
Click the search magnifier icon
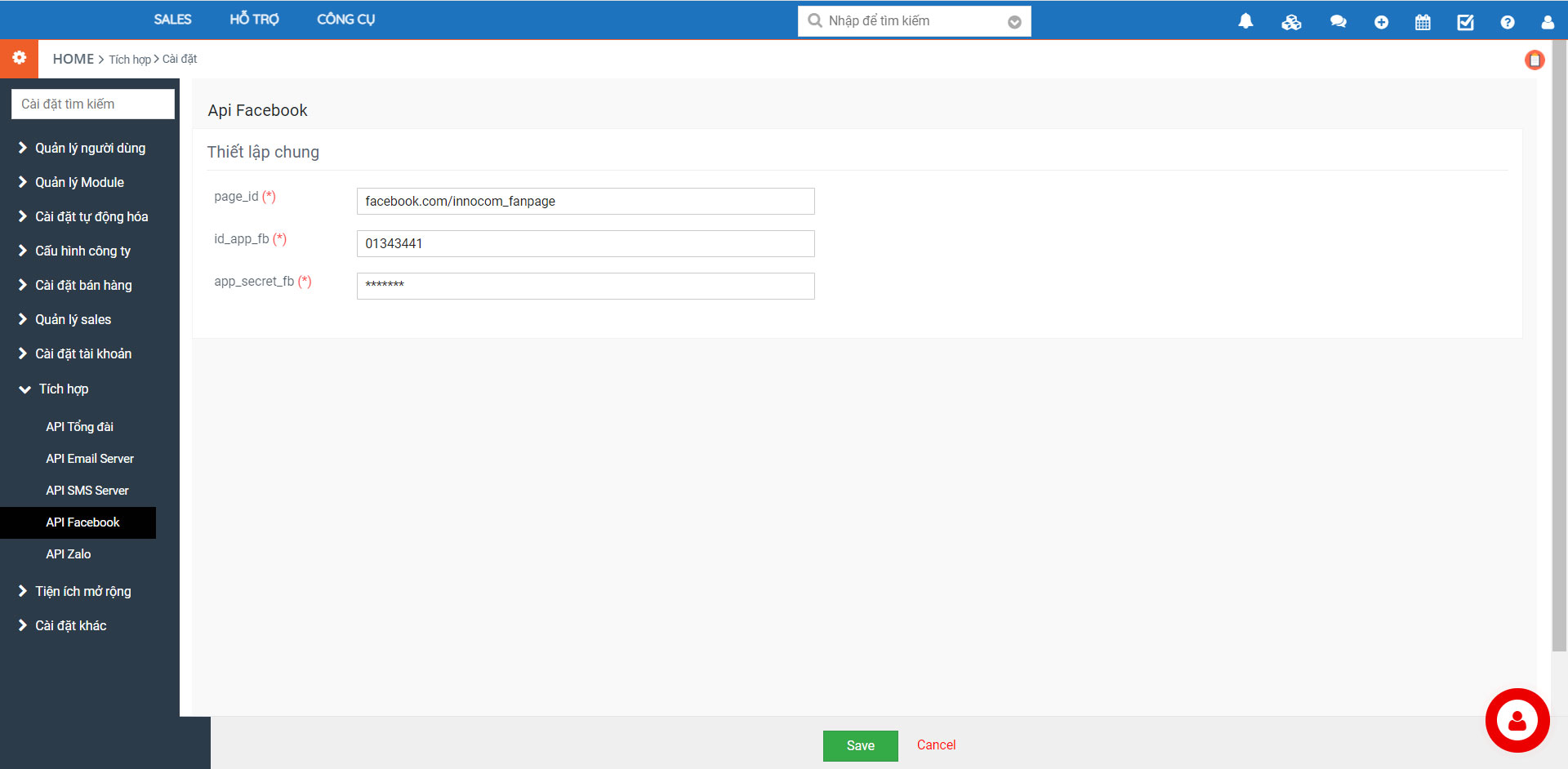pos(814,20)
